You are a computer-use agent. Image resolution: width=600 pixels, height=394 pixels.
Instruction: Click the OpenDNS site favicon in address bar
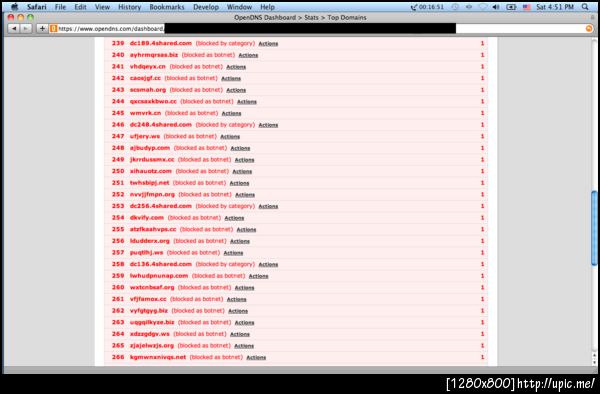pyautogui.click(x=54, y=28)
